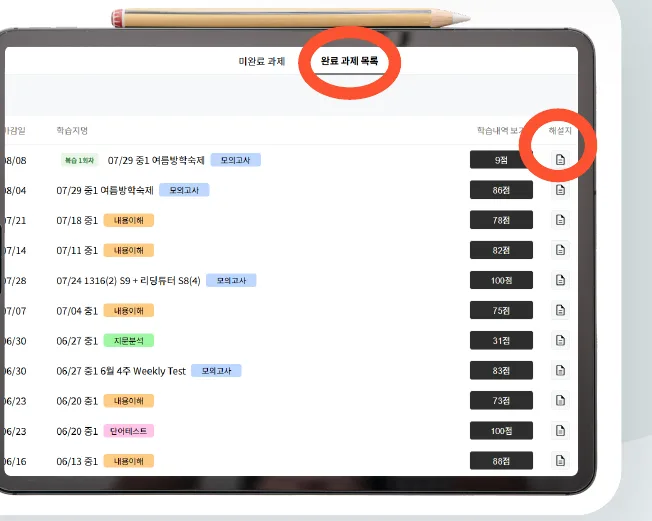Switch to the 미완료 과제 tab
The image size is (652, 521).
(x=262, y=62)
